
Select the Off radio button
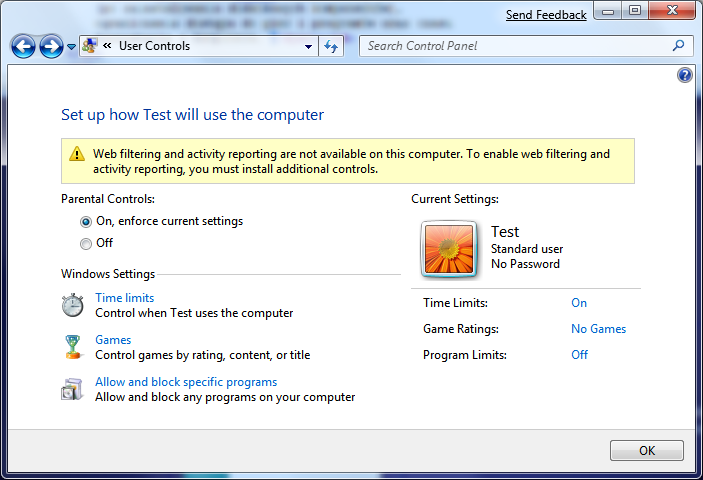(x=86, y=243)
